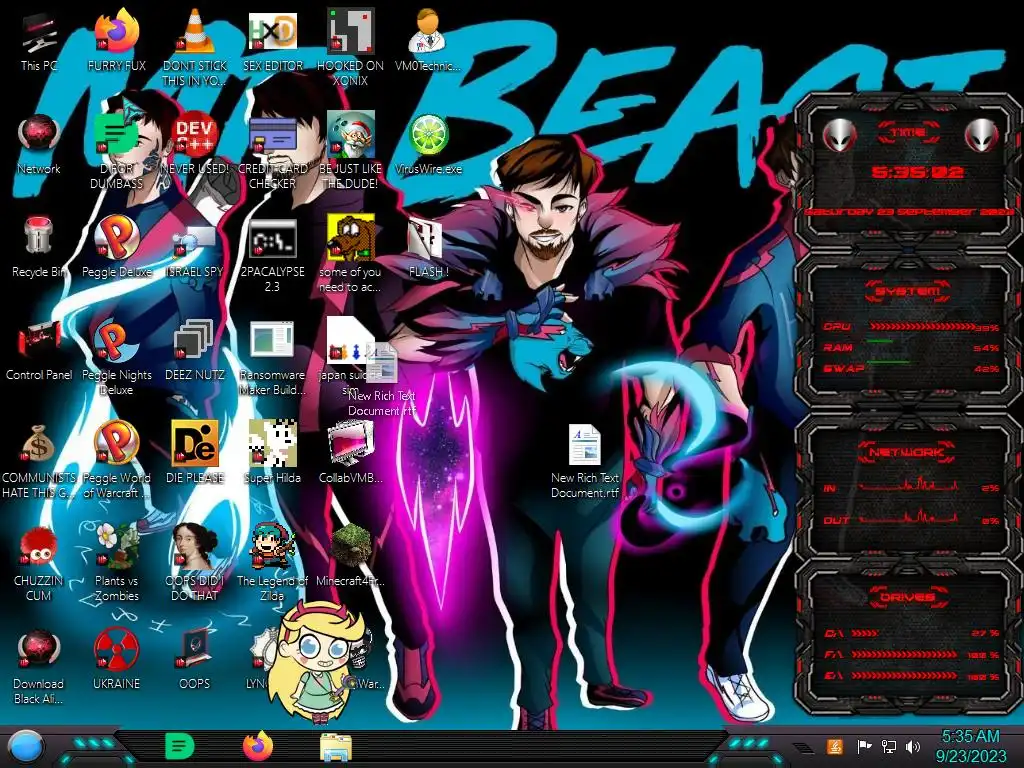1024x768 pixels.
Task: Click the Java tray icon
Action: pos(835,746)
